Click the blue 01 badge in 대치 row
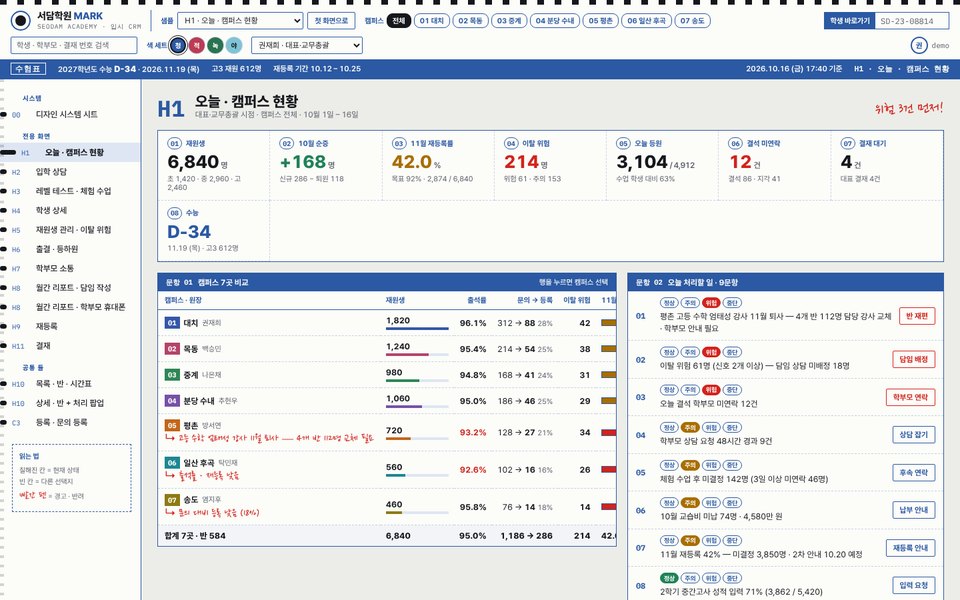This screenshot has height=600, width=960. click(172, 323)
